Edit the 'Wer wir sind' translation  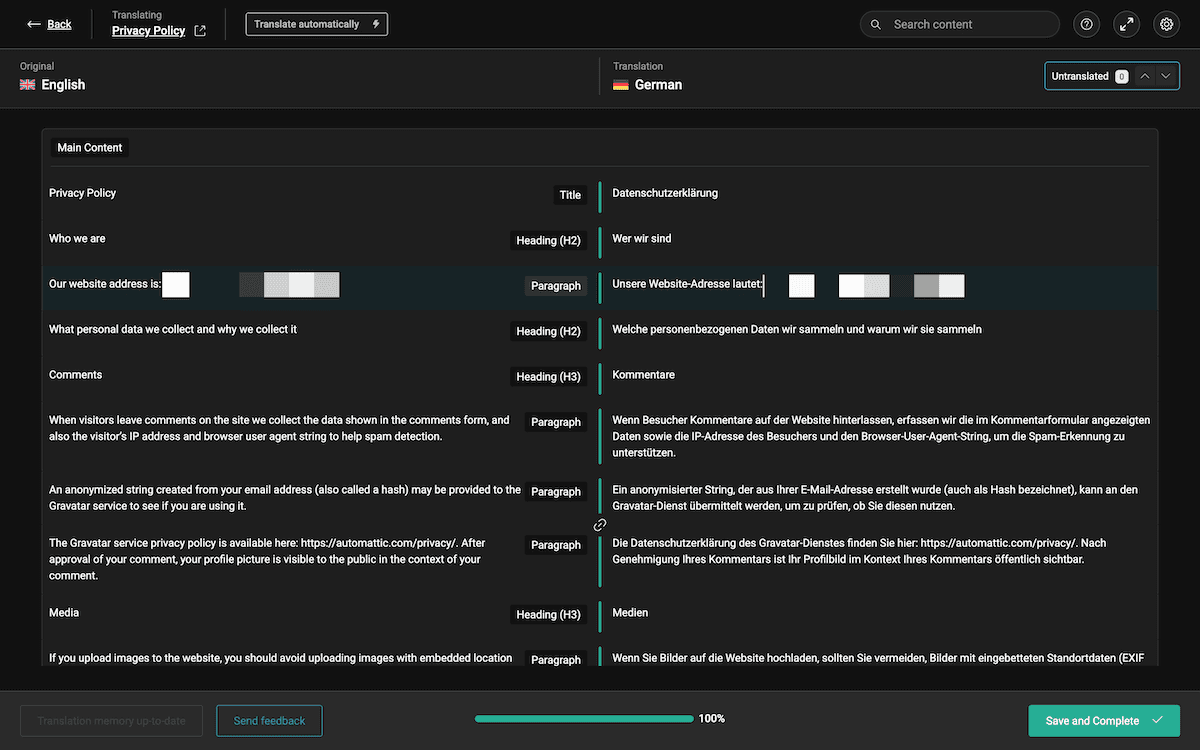(642, 239)
